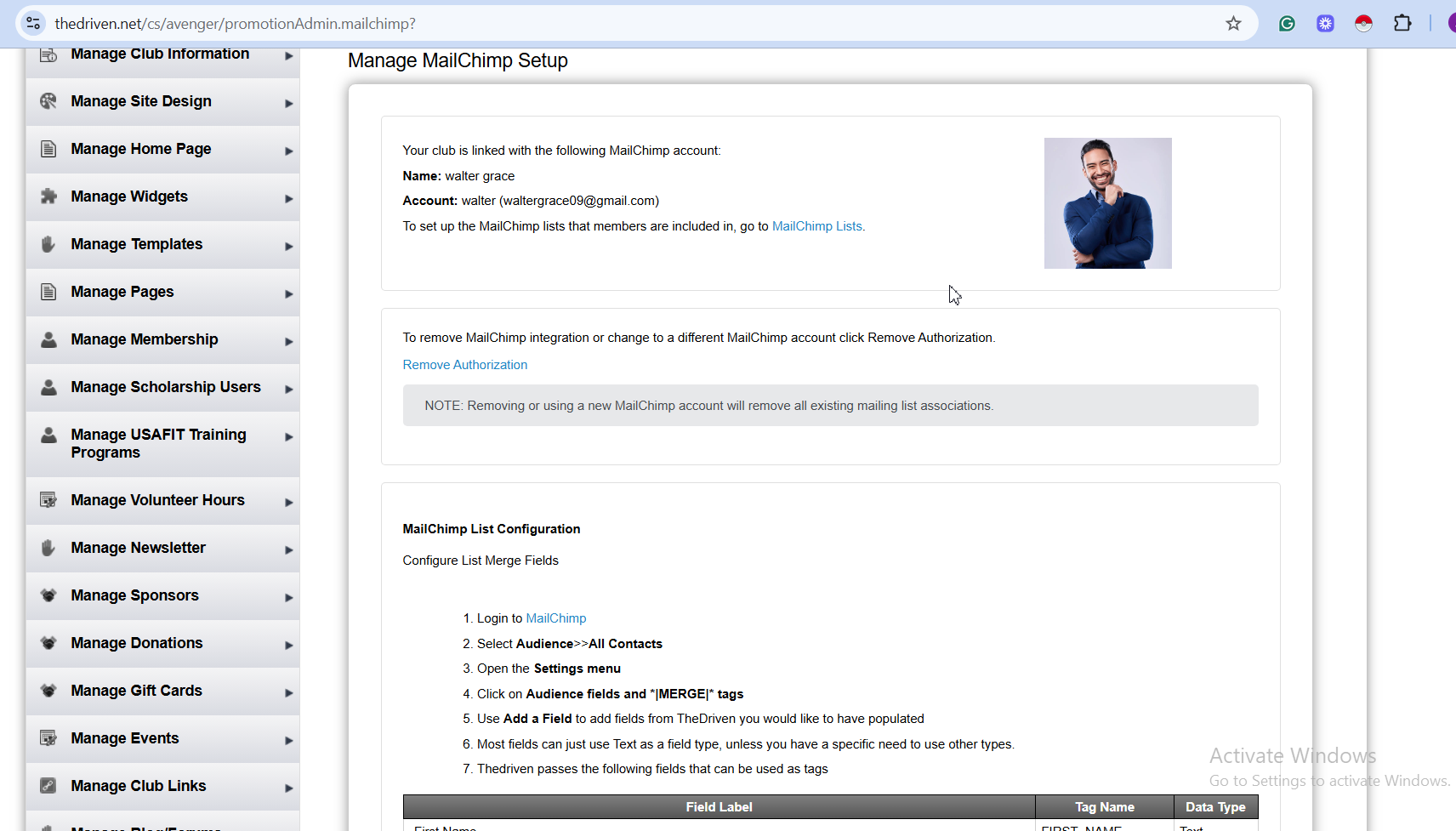Bookmark this page with the star icon
This screenshot has height=831, width=1456.
click(1233, 24)
